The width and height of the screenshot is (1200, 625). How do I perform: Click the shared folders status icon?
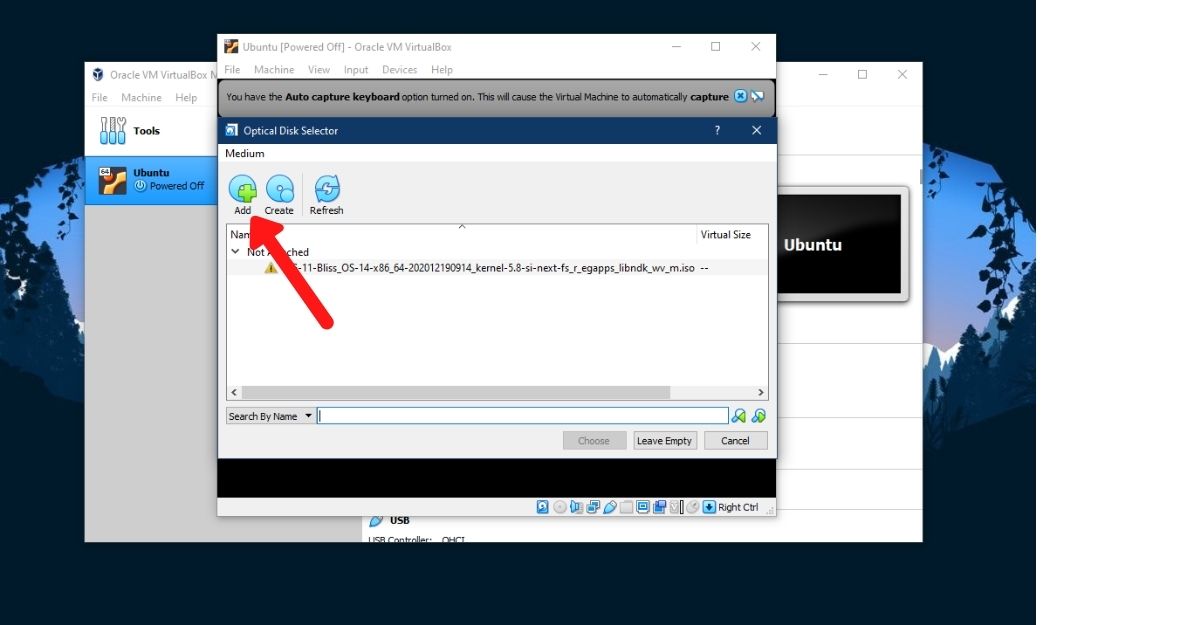coord(627,507)
